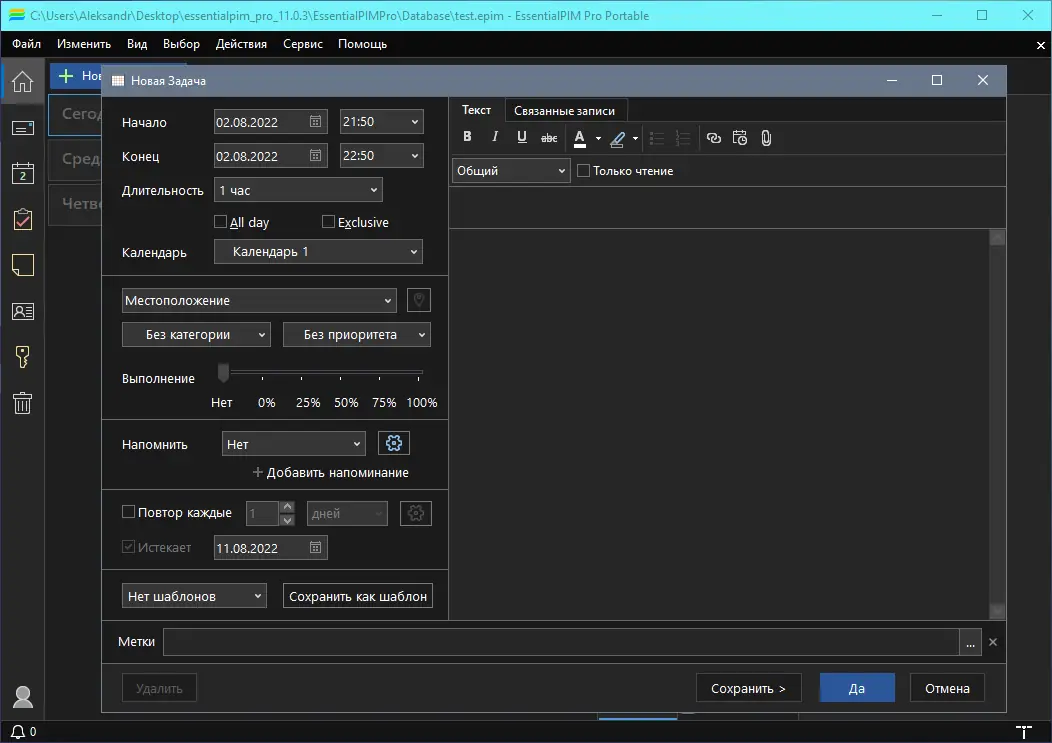Select the Calendar module in the sidebar

22,173
